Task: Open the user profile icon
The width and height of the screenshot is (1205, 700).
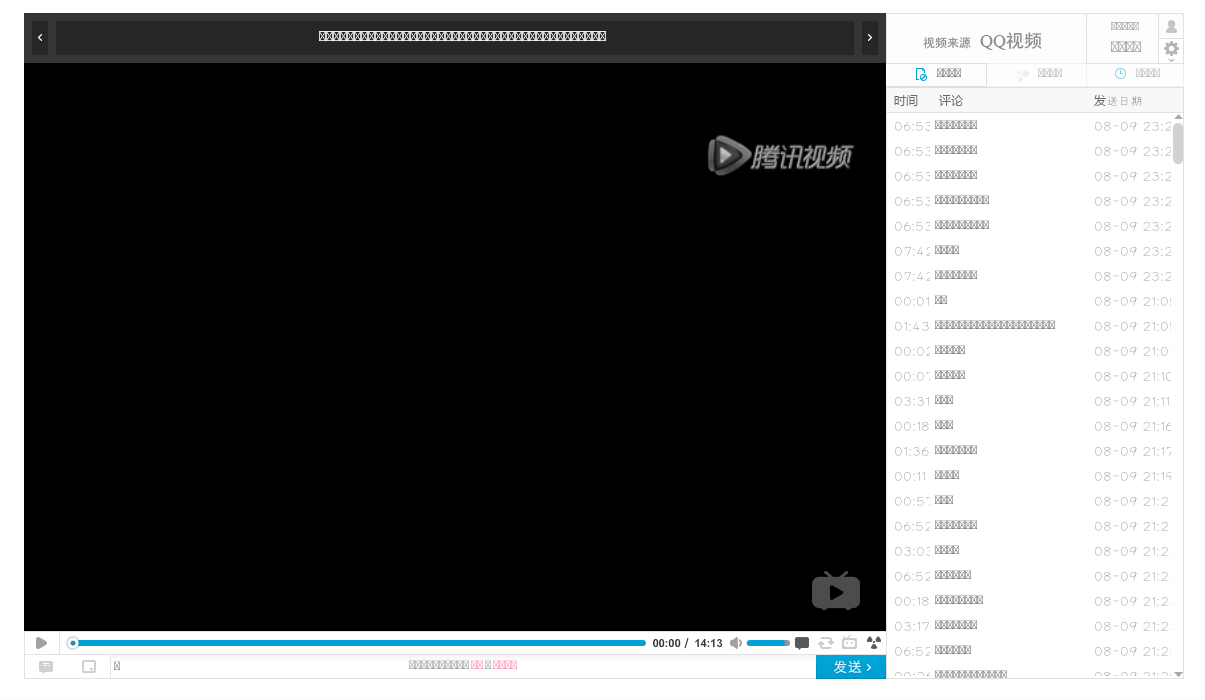Action: coord(1171,26)
